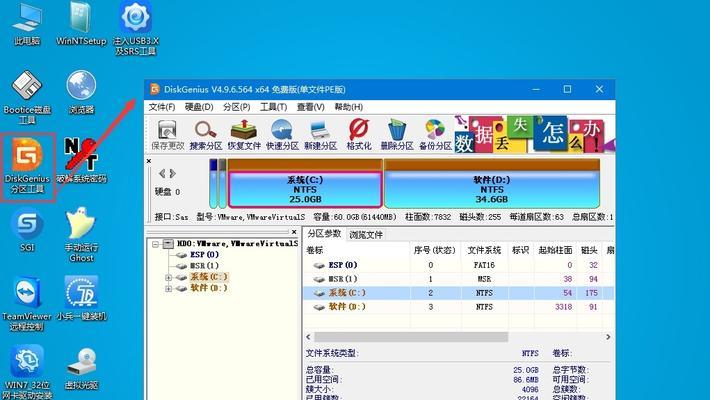The image size is (710, 400).
Task: Select 软件(D:) row in partition table
Action: [x=458, y=307]
